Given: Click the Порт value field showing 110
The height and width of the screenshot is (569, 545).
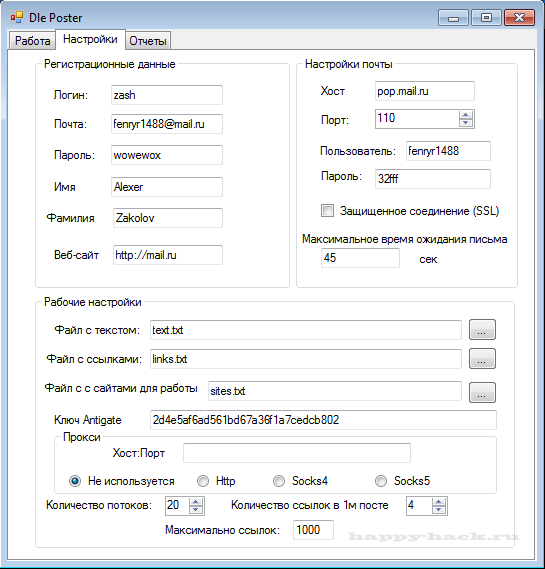Looking at the screenshot, I should tap(417, 119).
